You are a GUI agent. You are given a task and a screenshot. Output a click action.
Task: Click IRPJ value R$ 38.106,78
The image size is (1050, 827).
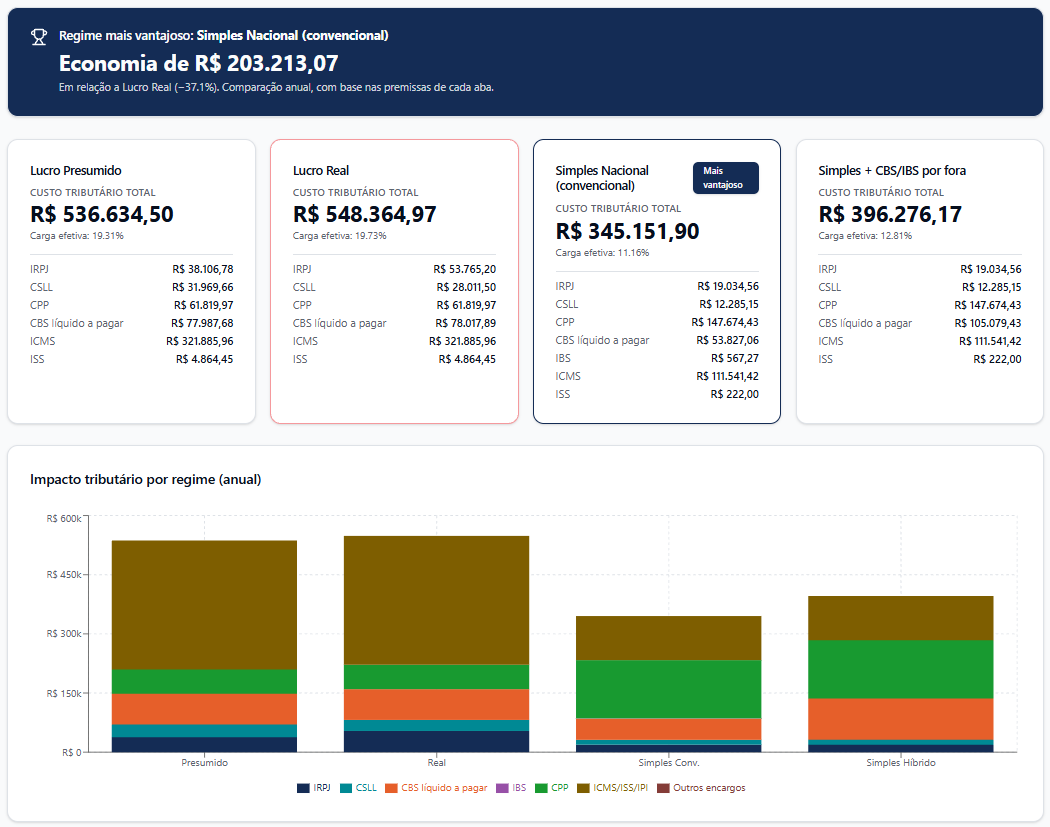[x=203, y=269]
